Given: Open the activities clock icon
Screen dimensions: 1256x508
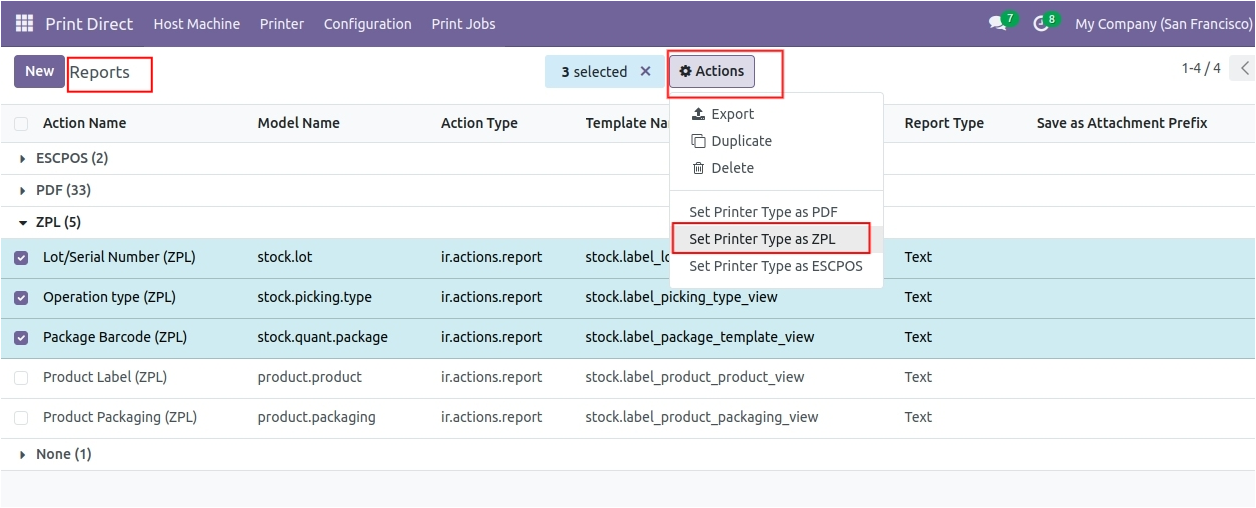Looking at the screenshot, I should (1040, 23).
